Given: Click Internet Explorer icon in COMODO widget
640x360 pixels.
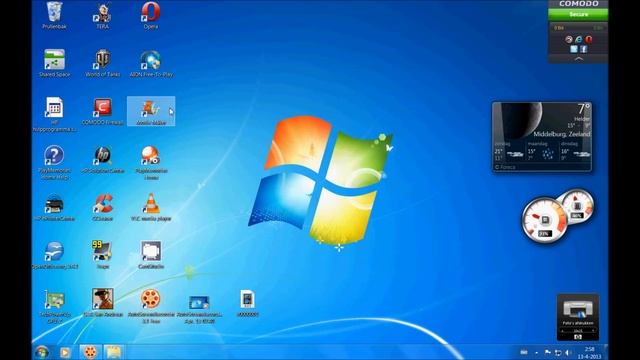Looking at the screenshot, I should pos(578,40).
